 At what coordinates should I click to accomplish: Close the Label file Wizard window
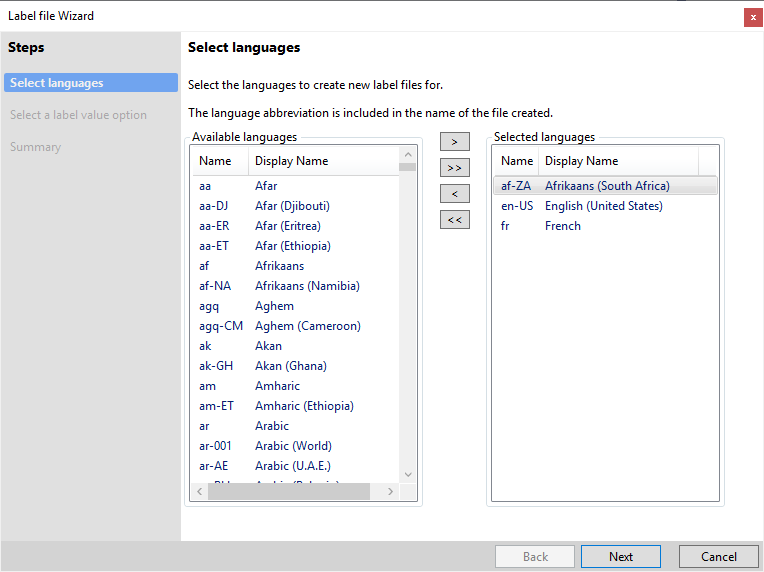(x=752, y=17)
